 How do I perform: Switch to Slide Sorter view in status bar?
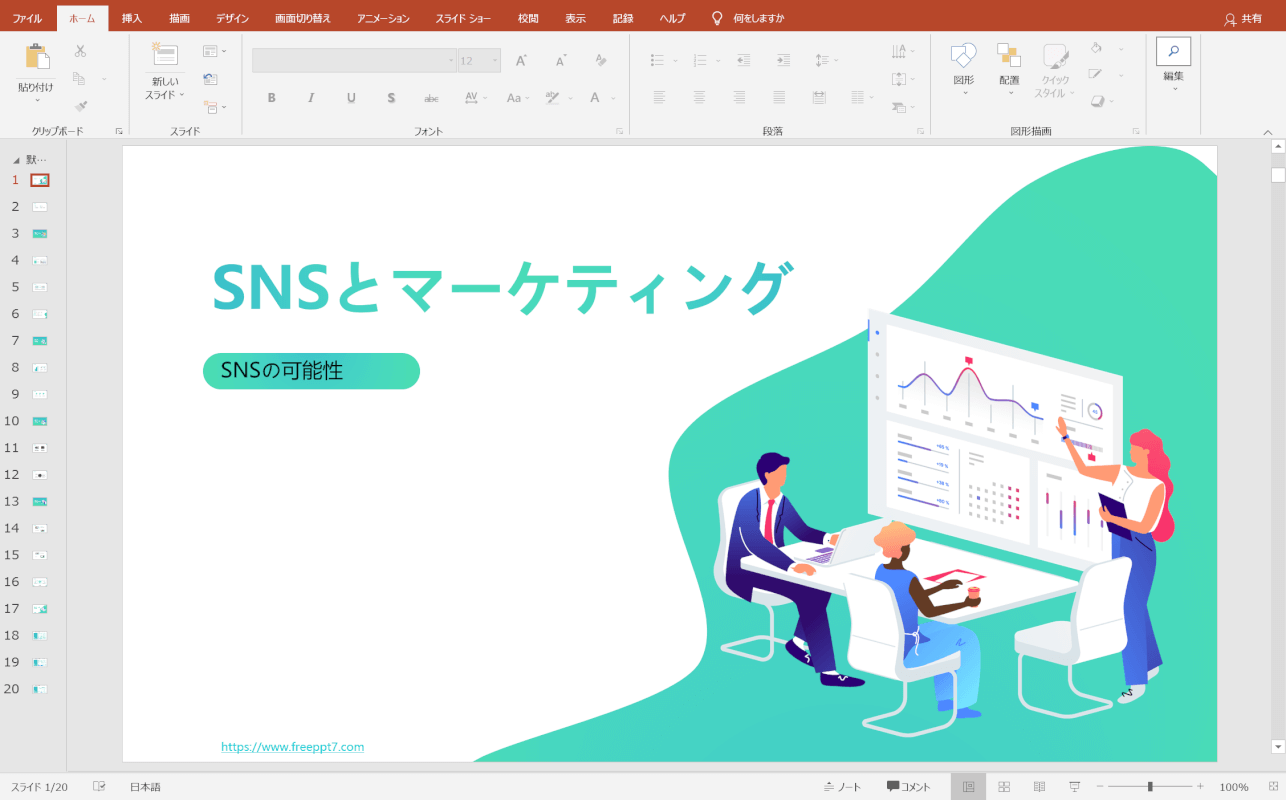pos(1004,787)
